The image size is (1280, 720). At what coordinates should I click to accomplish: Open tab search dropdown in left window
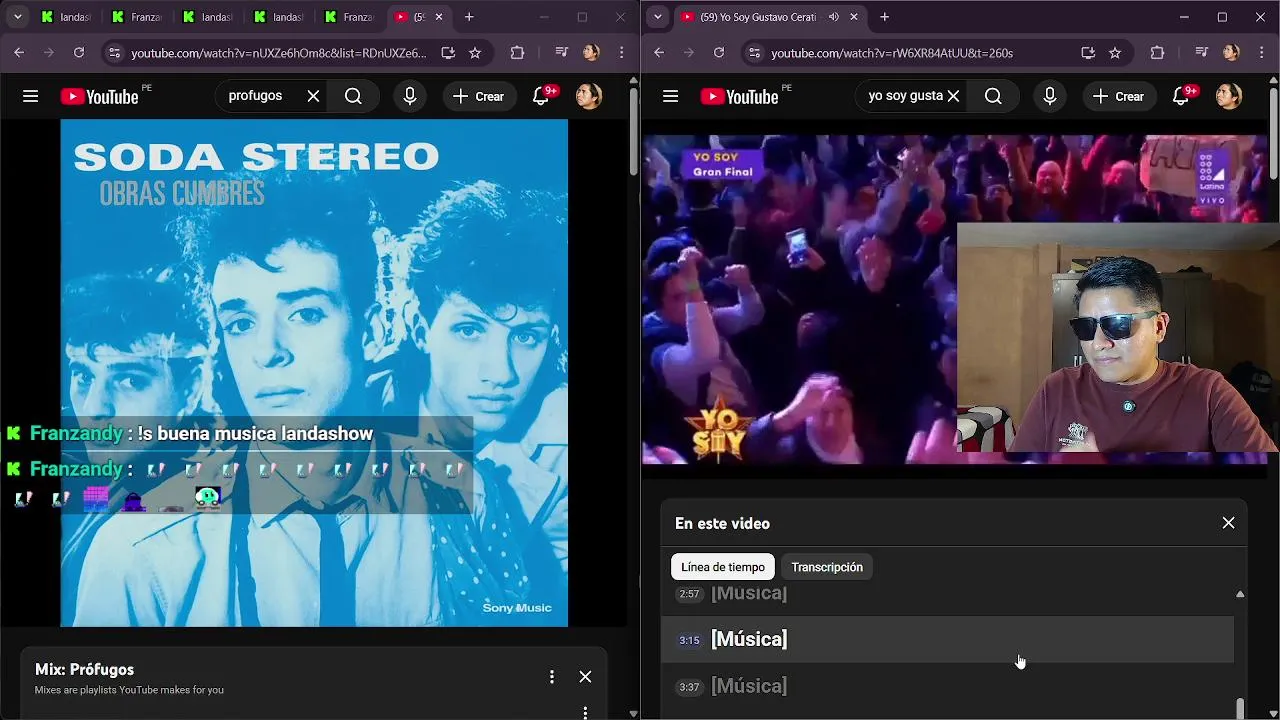click(x=17, y=17)
